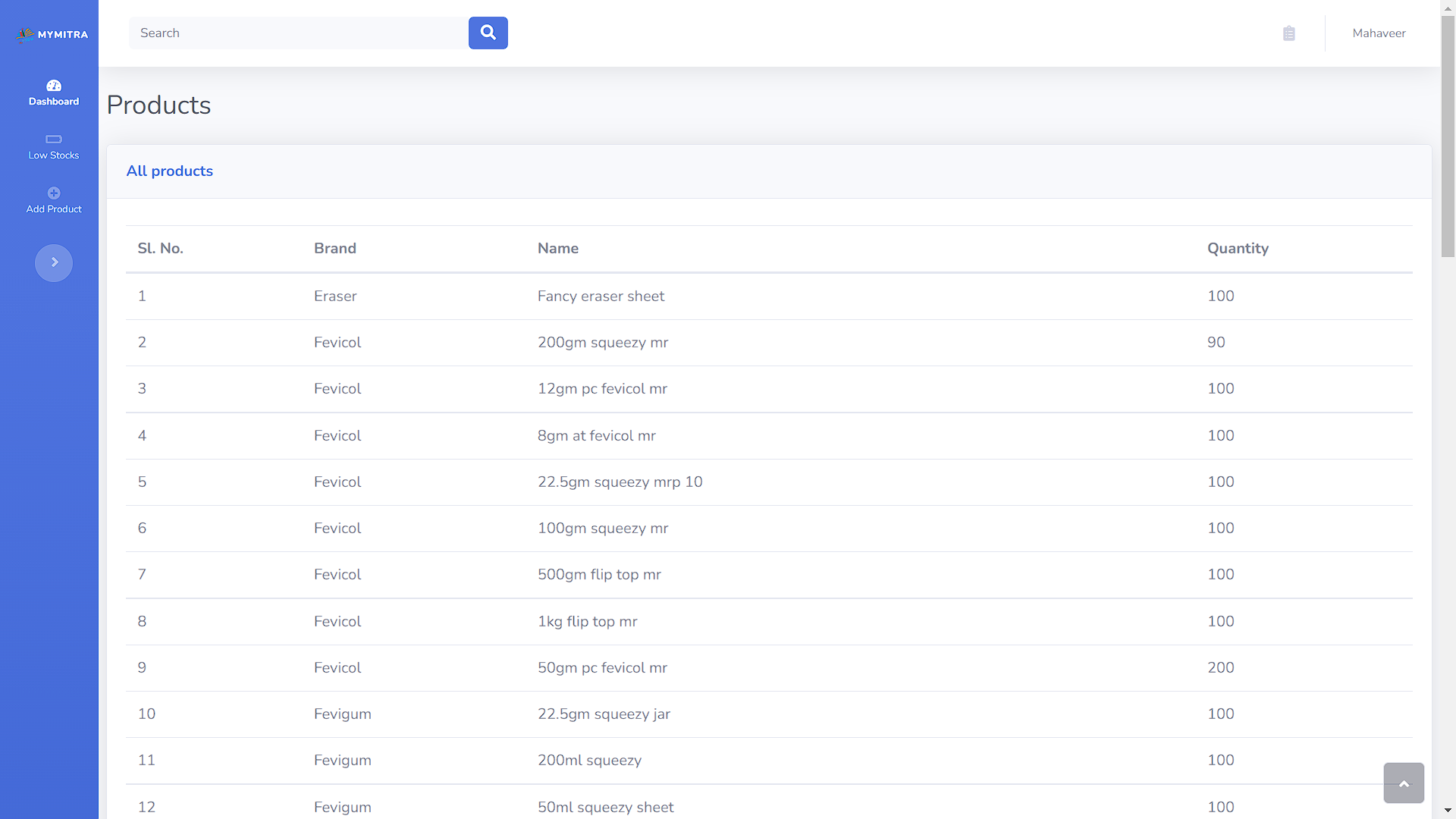Select 8gm at fevicol mr row
The height and width of the screenshot is (819, 1456).
tap(769, 436)
